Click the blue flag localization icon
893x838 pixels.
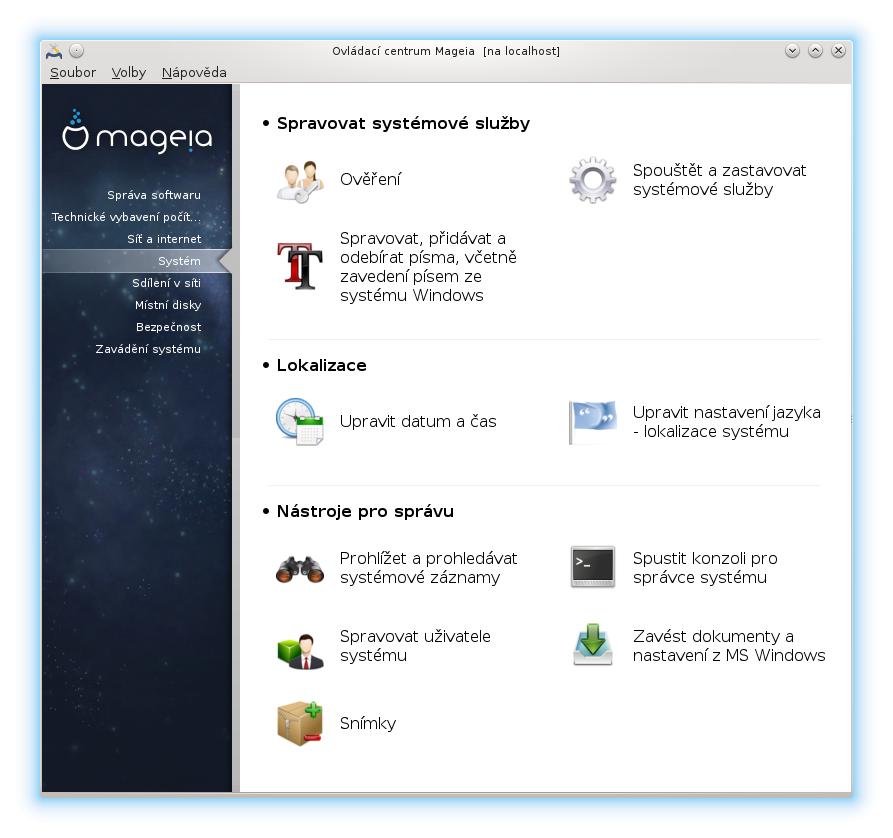593,422
